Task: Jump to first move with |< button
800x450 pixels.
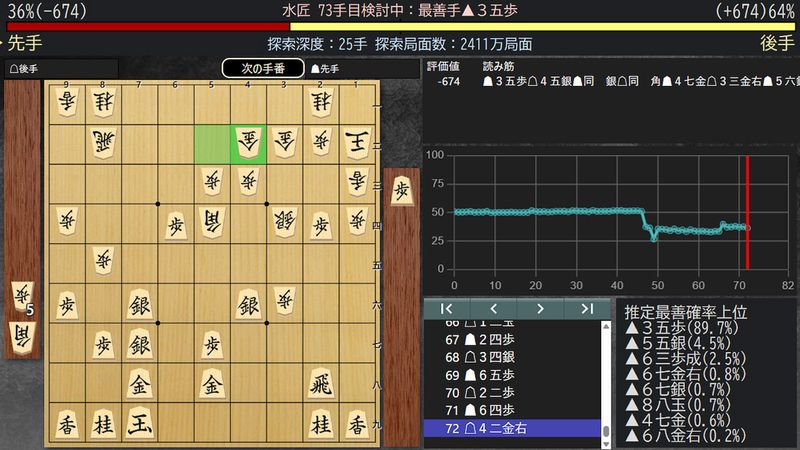Action: (x=447, y=309)
